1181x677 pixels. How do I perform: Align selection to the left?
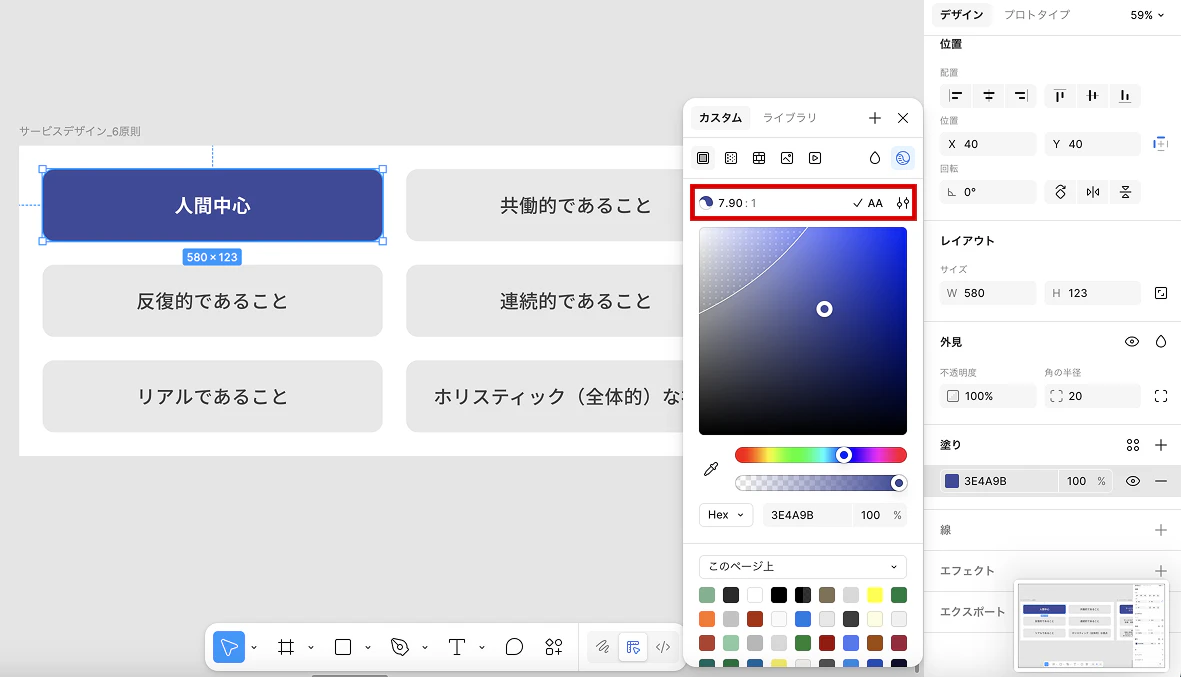click(x=956, y=96)
